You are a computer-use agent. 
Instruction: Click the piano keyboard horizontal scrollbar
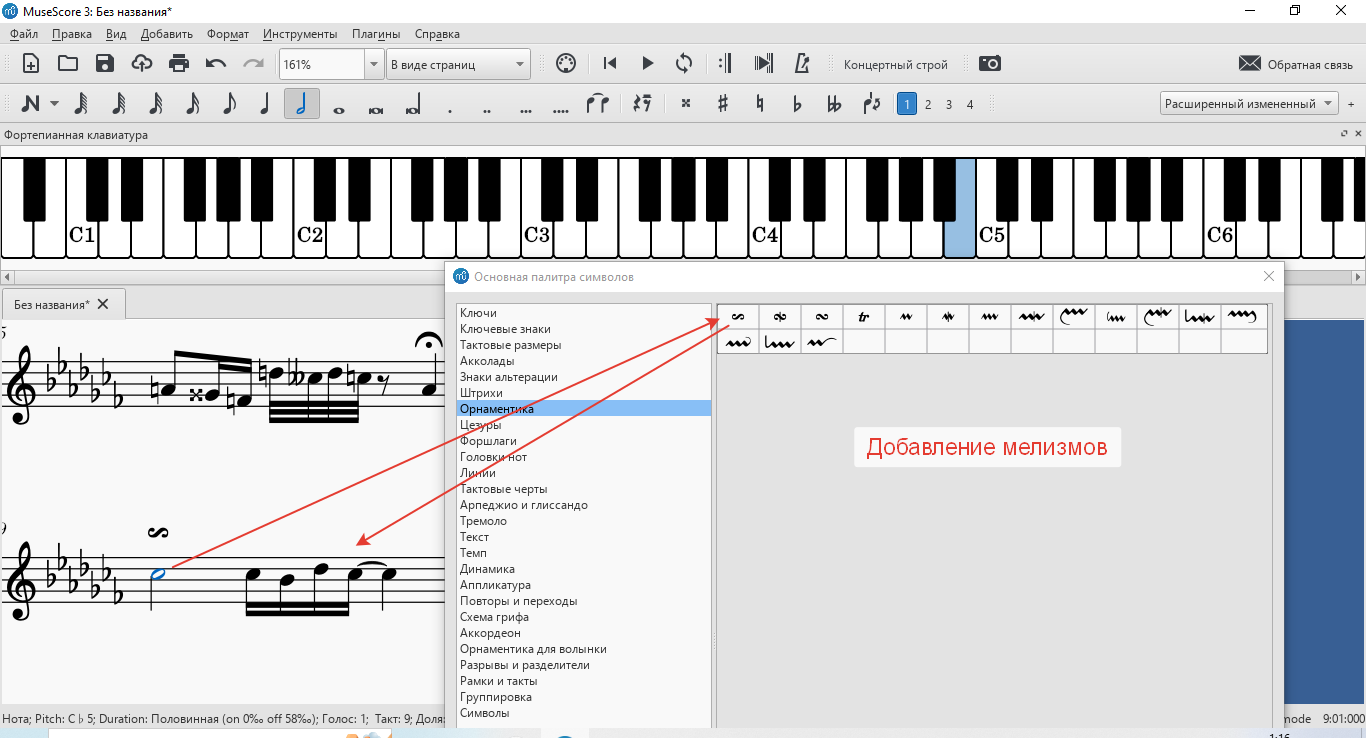(683, 276)
